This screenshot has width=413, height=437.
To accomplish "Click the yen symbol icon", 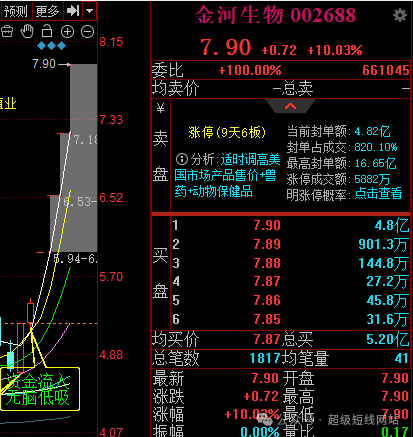I will pos(160,108).
